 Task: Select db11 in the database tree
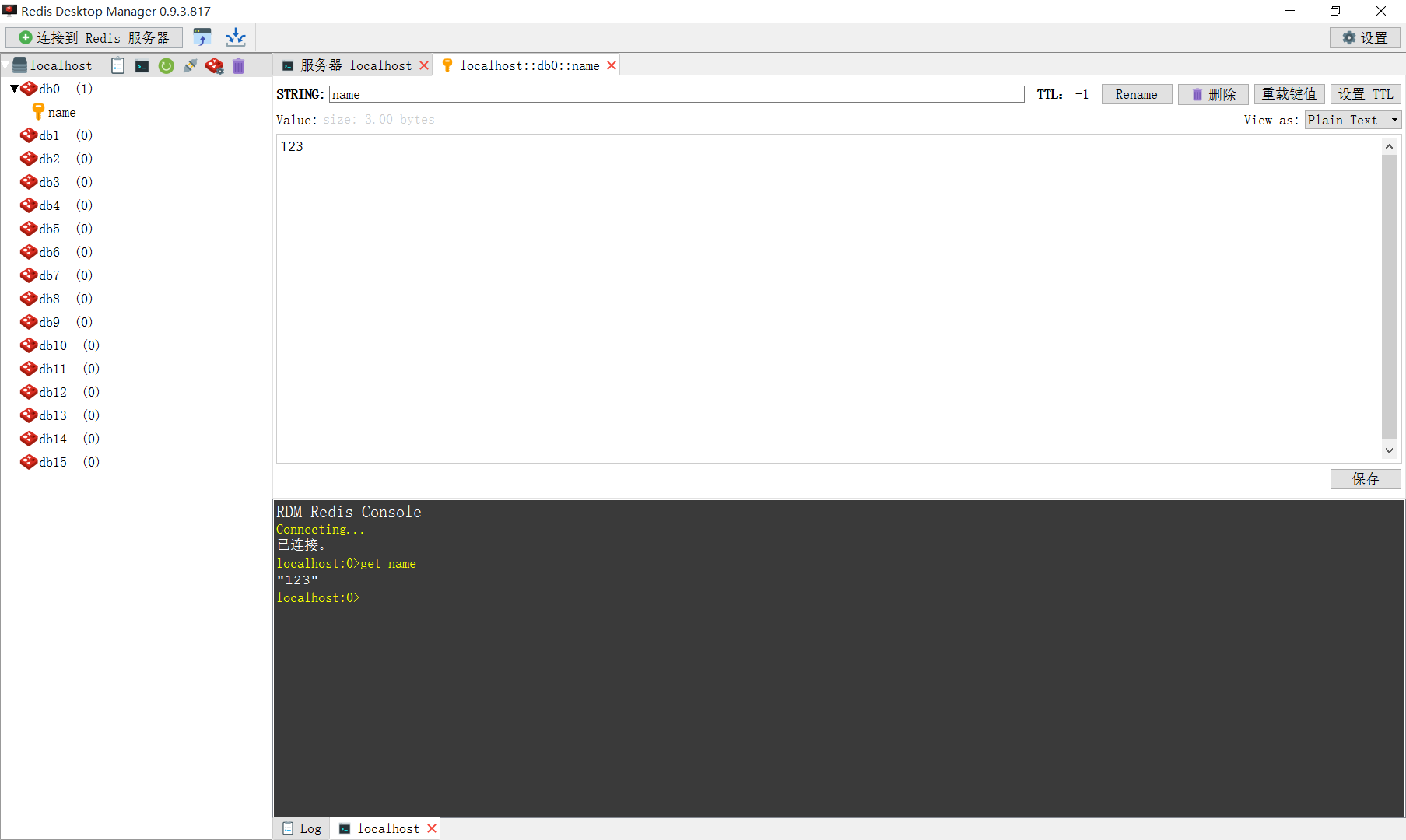point(53,369)
